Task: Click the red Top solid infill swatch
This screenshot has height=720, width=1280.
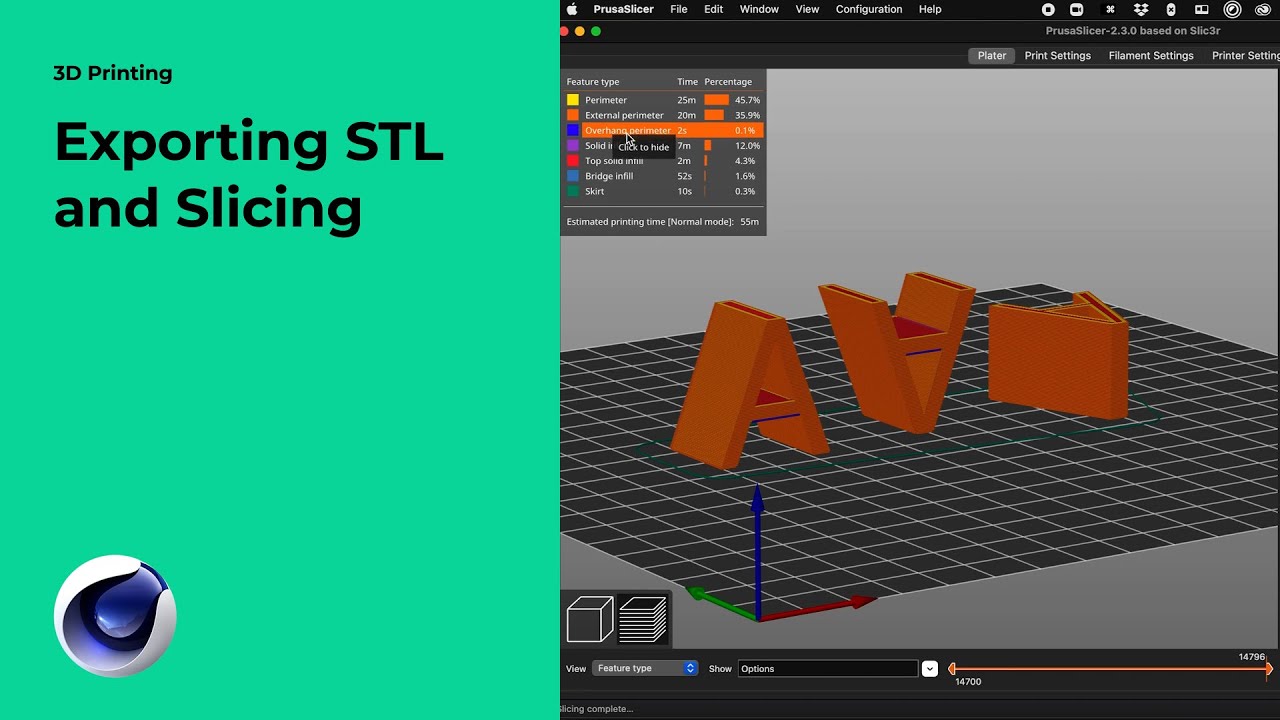Action: (x=573, y=161)
